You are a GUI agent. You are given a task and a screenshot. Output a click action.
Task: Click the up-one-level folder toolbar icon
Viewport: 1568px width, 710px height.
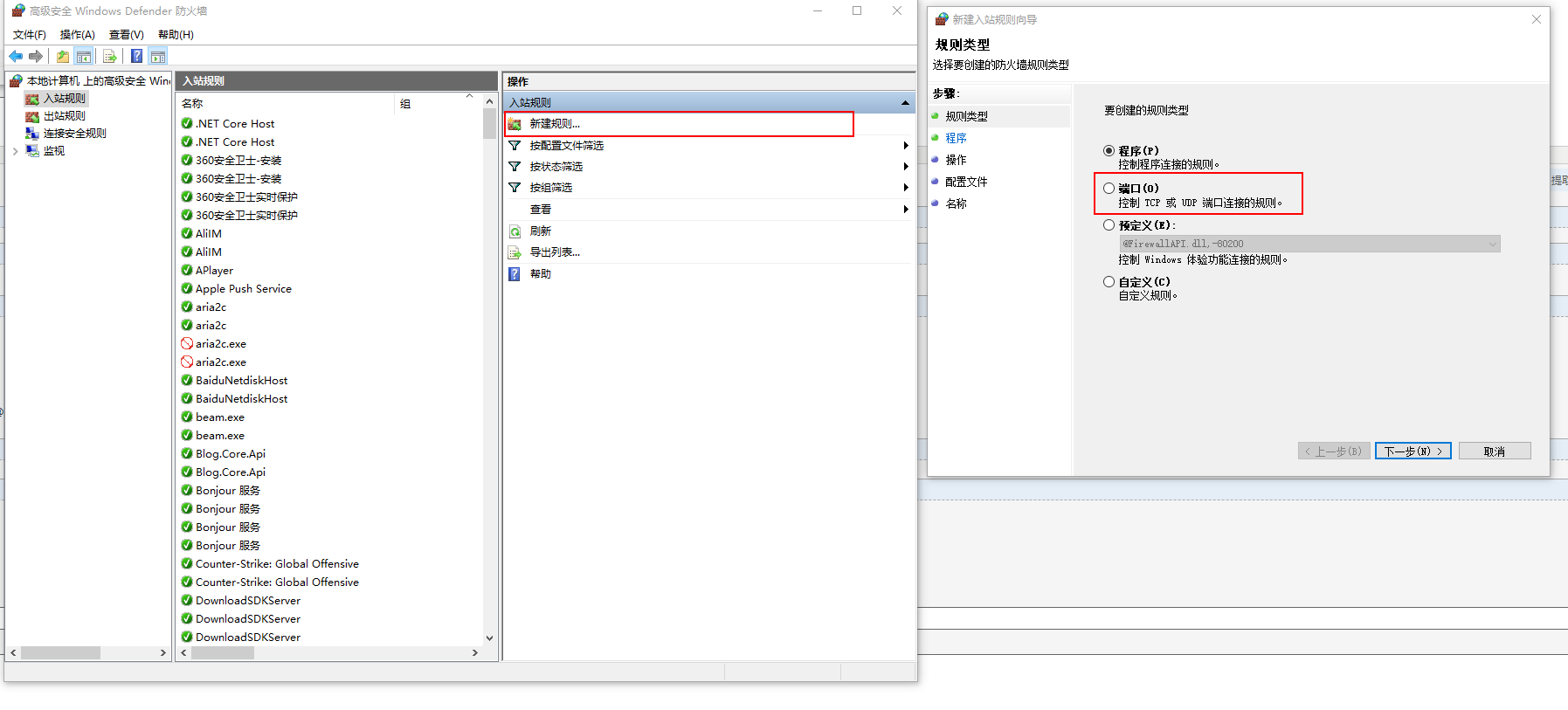[63, 57]
